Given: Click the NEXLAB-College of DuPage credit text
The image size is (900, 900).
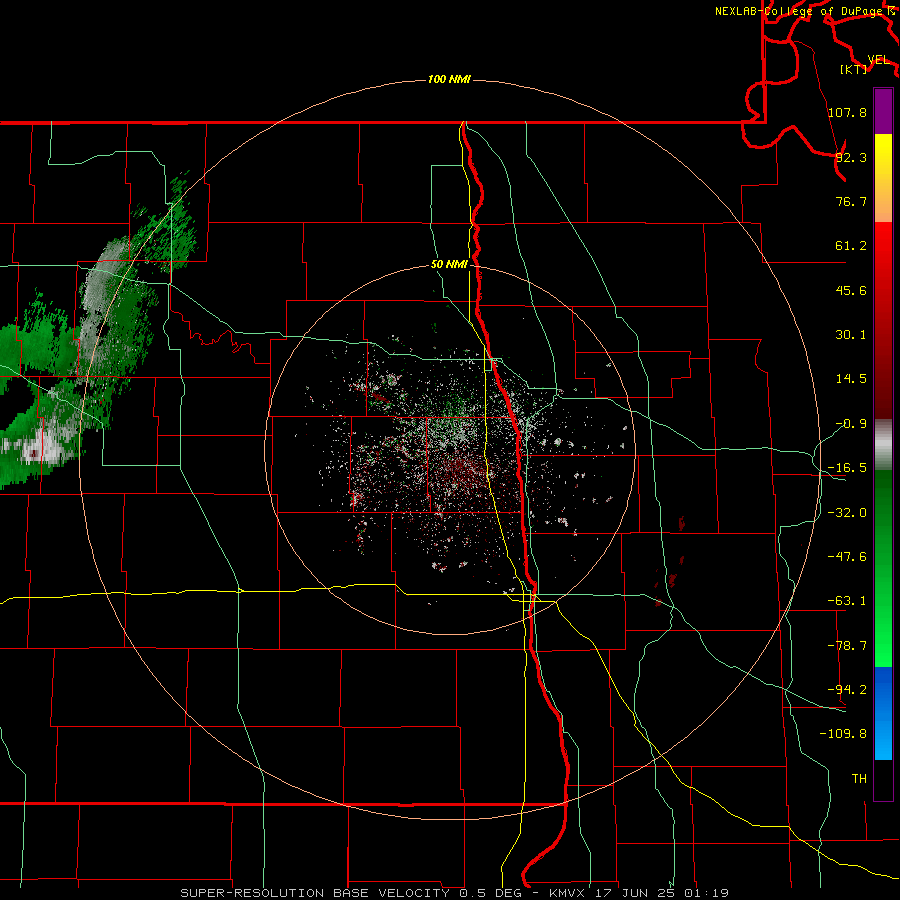Looking at the screenshot, I should point(801,11).
